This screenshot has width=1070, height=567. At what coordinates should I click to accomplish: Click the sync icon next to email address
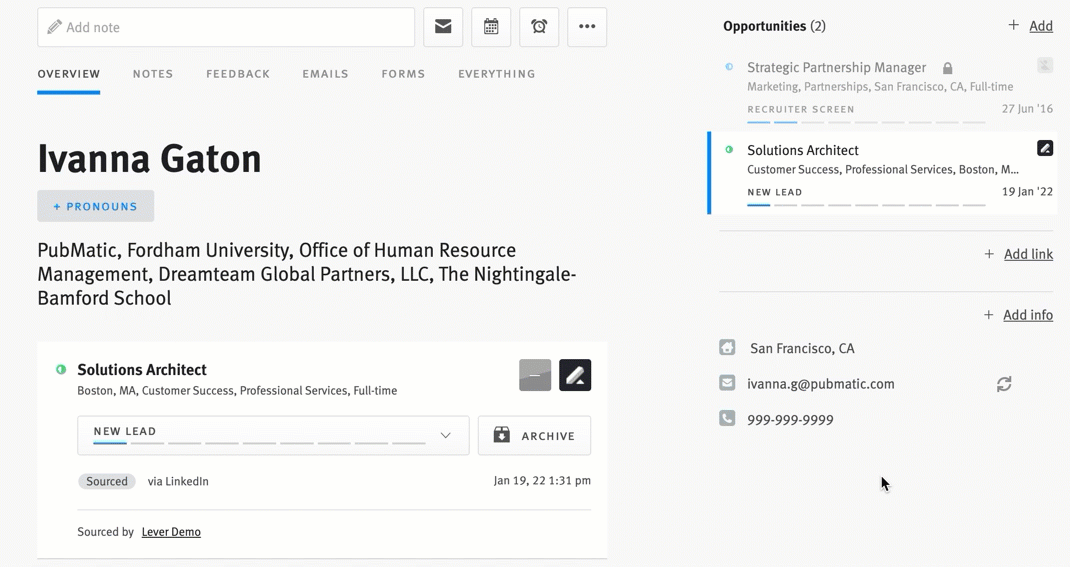point(1004,384)
